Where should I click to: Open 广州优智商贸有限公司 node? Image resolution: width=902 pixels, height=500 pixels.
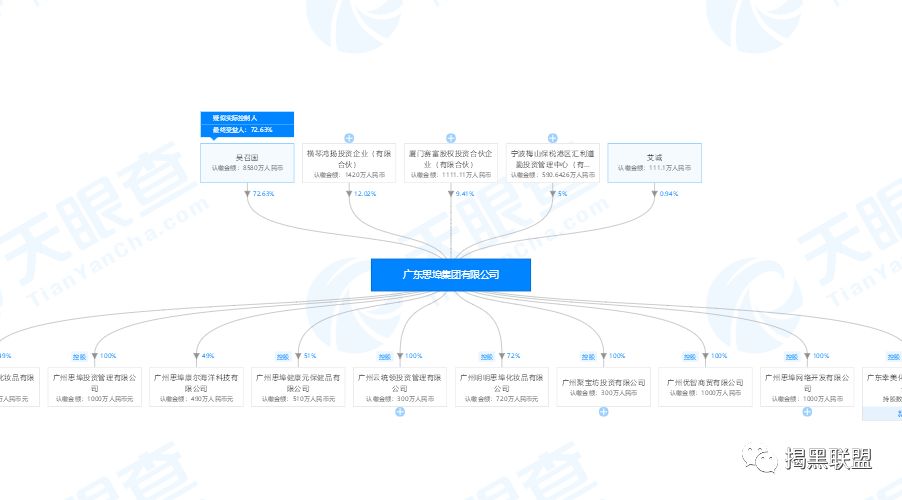pyautogui.click(x=705, y=387)
